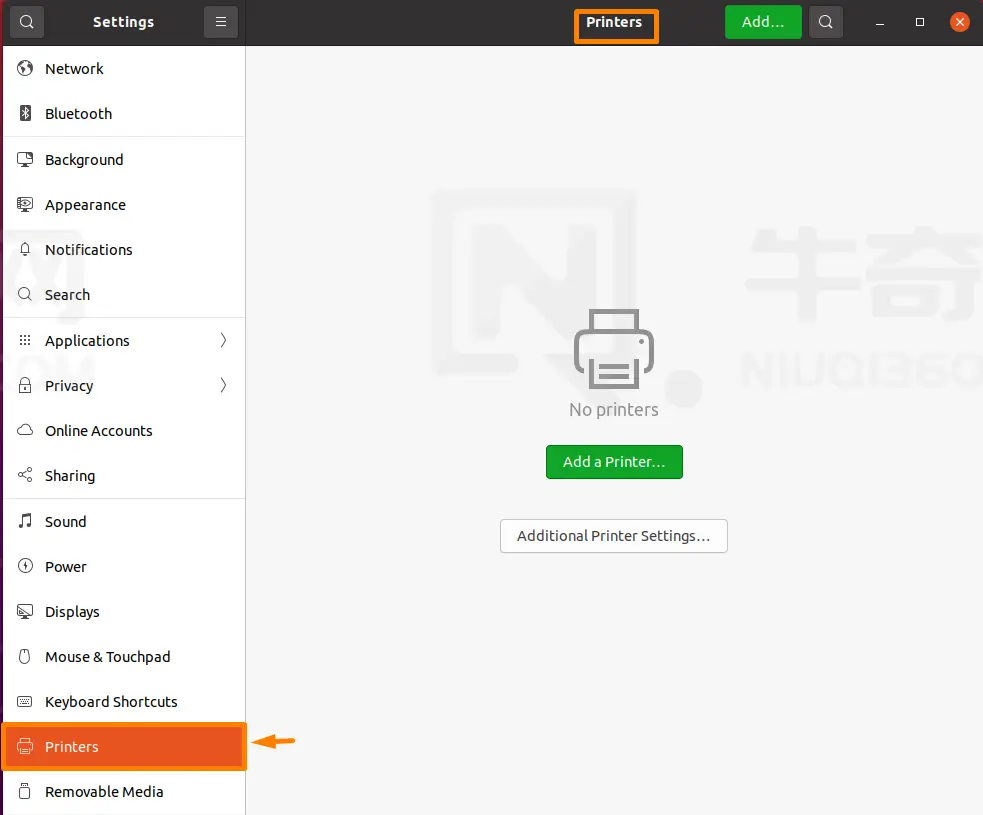Click the Displays icon in the sidebar
The height and width of the screenshot is (815, 983).
click(x=25, y=611)
